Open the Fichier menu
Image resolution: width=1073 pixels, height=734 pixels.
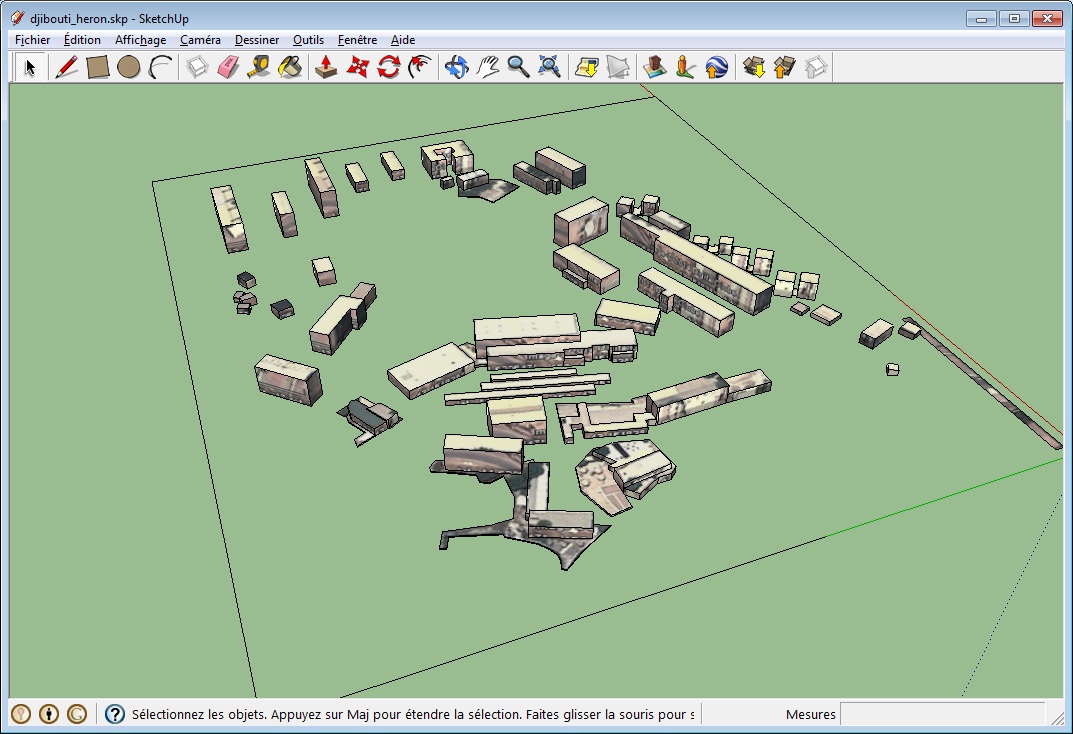[x=32, y=40]
